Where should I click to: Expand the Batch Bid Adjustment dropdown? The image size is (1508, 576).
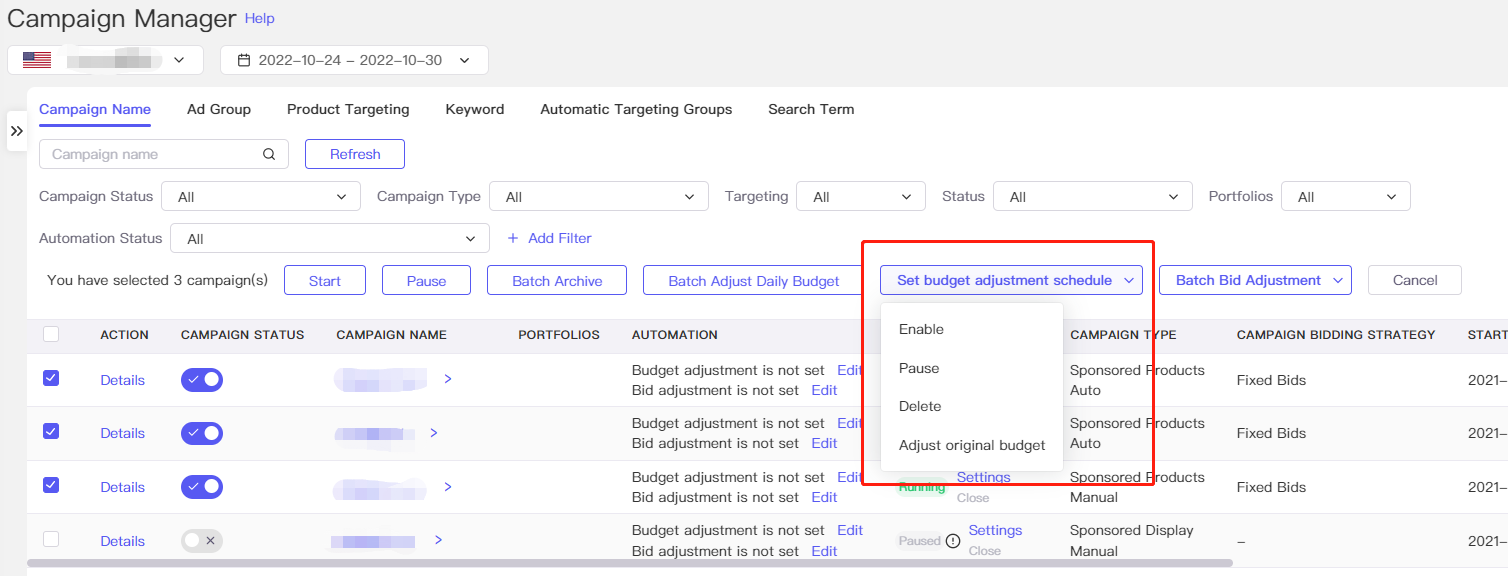click(1254, 280)
